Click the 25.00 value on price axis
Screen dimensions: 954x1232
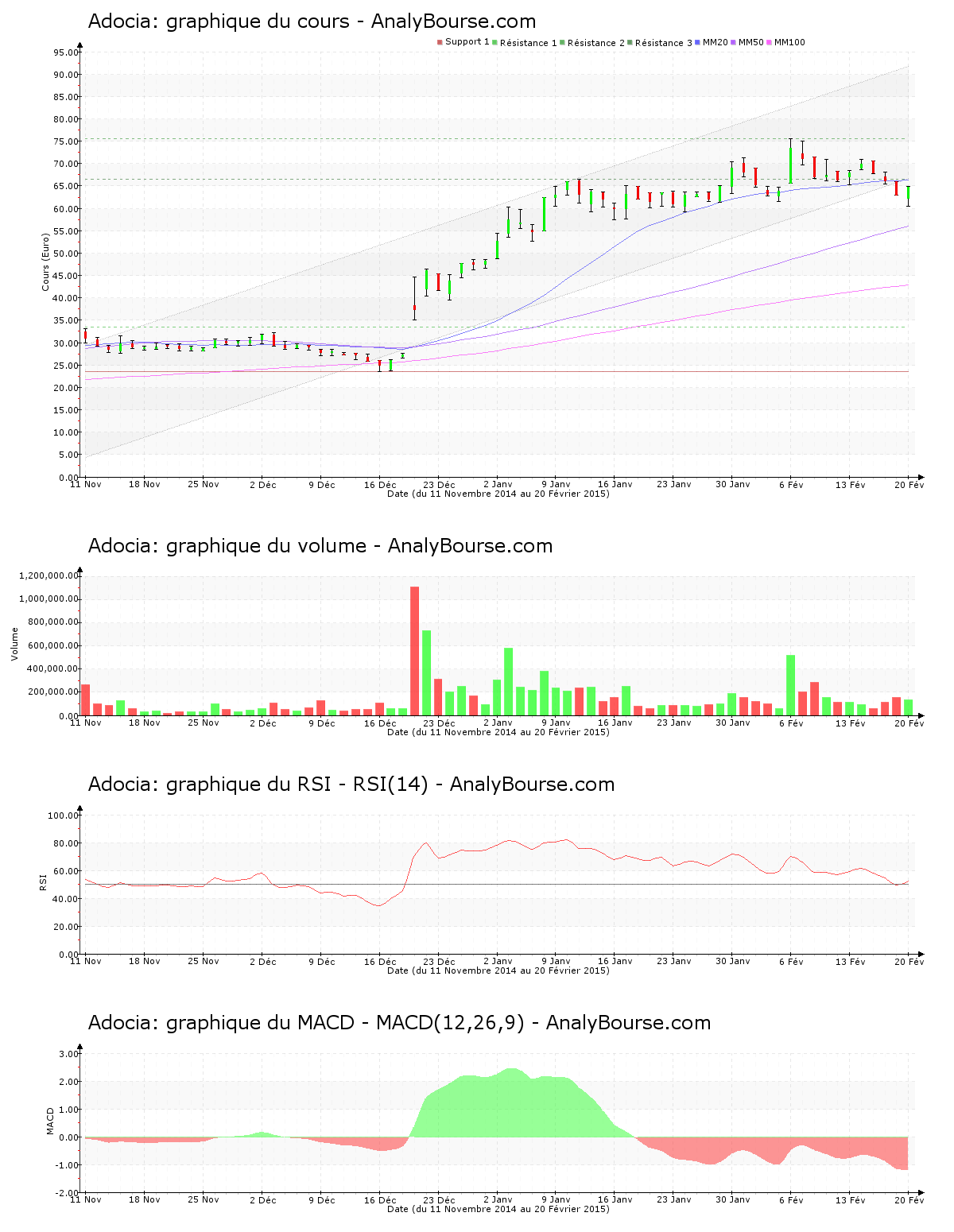click(x=66, y=366)
